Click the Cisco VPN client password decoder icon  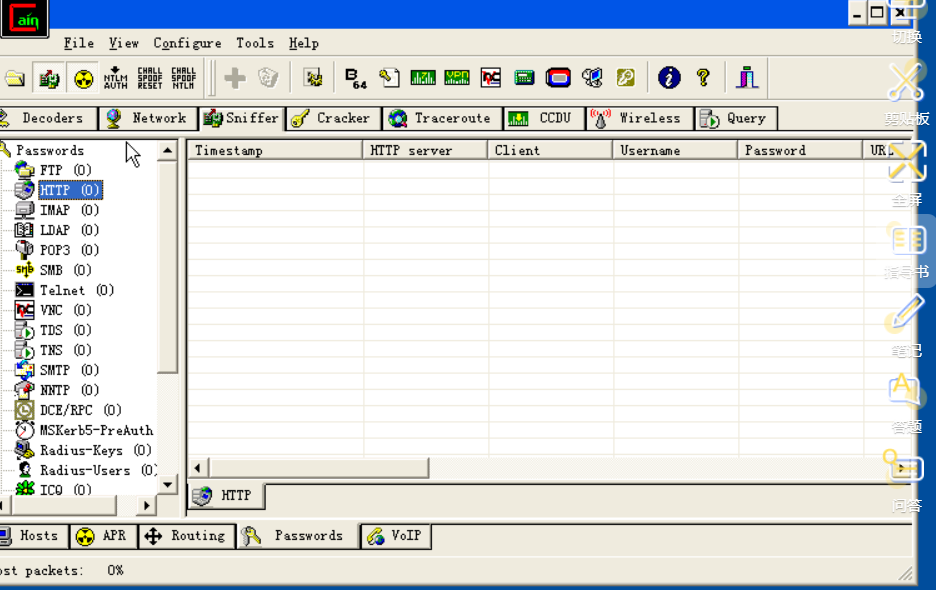[457, 78]
